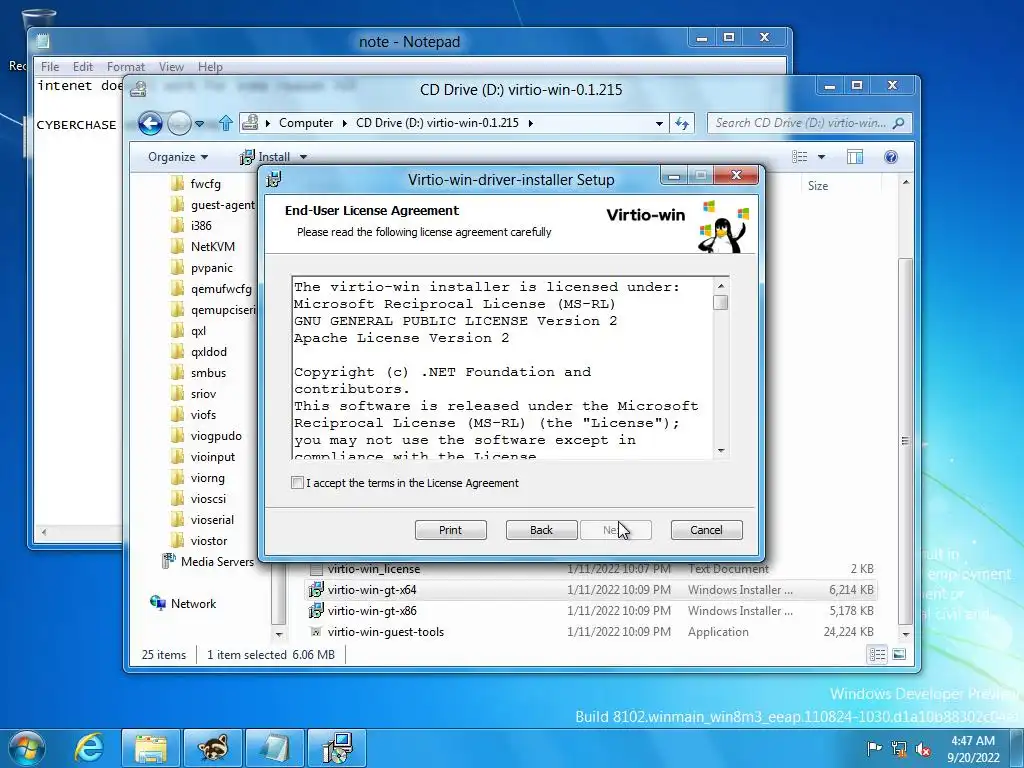Viewport: 1024px width, 768px height.
Task: Click the muted volume tray icon
Action: click(x=923, y=749)
